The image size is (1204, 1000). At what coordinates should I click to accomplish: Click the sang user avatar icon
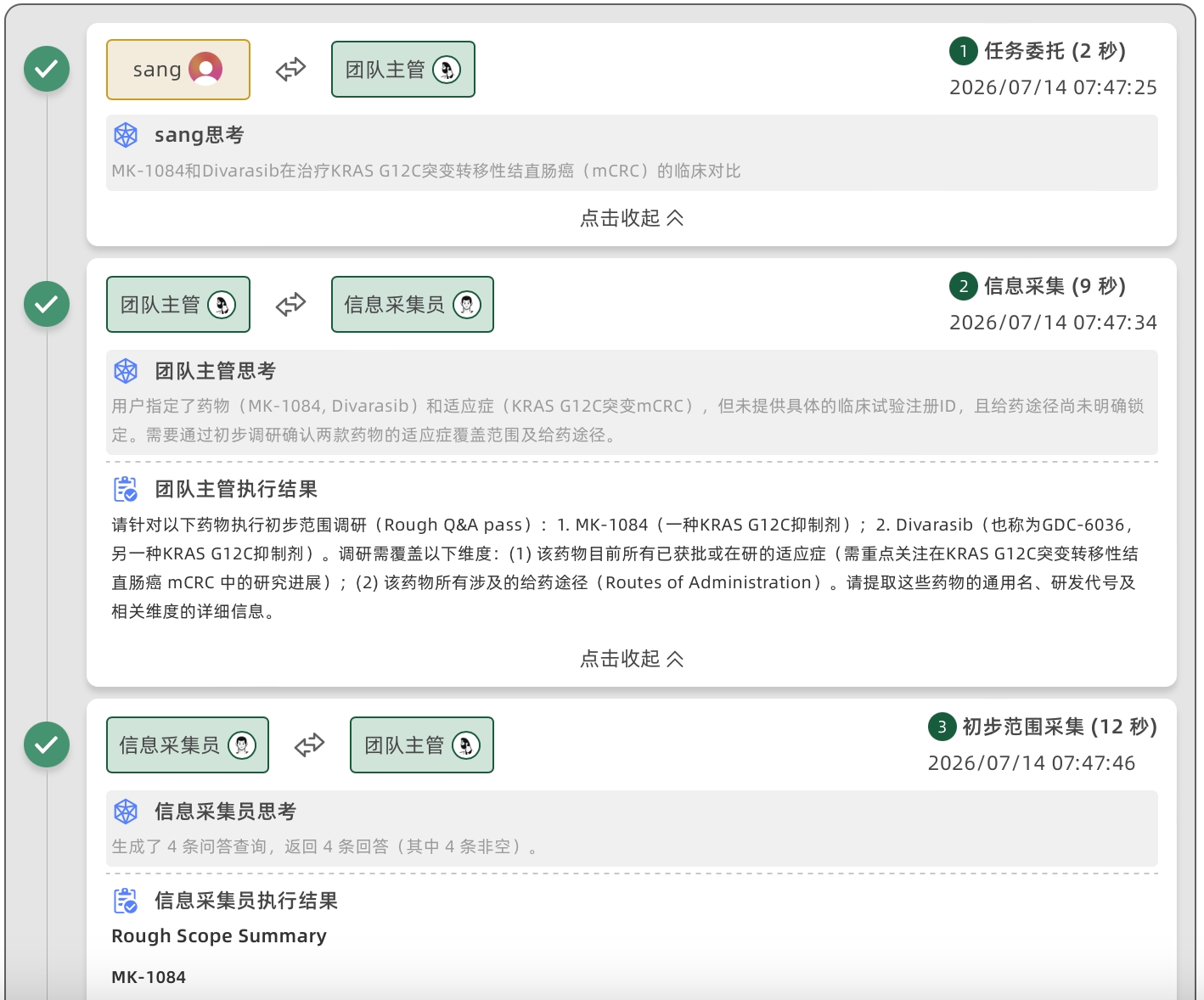[x=205, y=70]
